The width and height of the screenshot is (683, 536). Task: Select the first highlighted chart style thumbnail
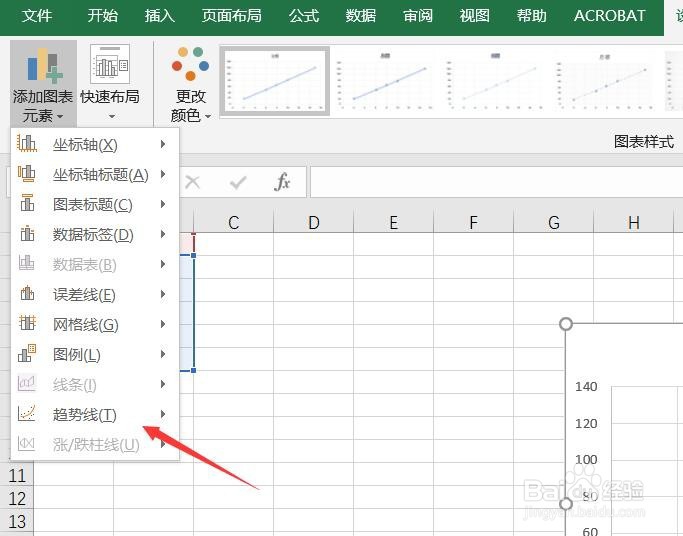point(274,81)
